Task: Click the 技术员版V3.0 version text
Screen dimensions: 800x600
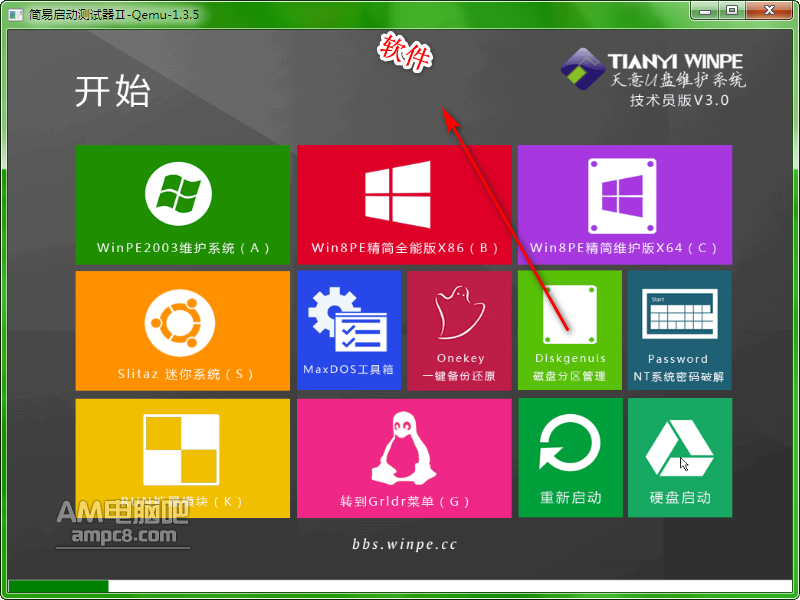Action: pyautogui.click(x=680, y=100)
